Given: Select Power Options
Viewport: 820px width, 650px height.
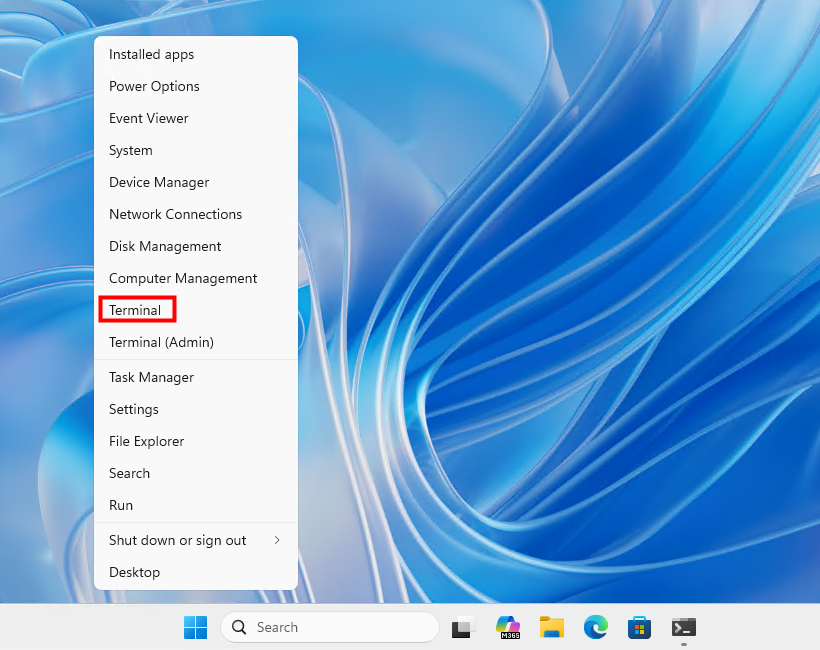Looking at the screenshot, I should (154, 86).
